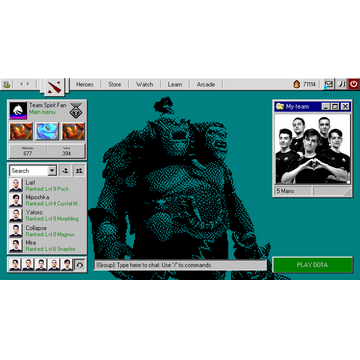360x360 pixels.
Task: Click the Group chat input field
Action: coord(180,265)
